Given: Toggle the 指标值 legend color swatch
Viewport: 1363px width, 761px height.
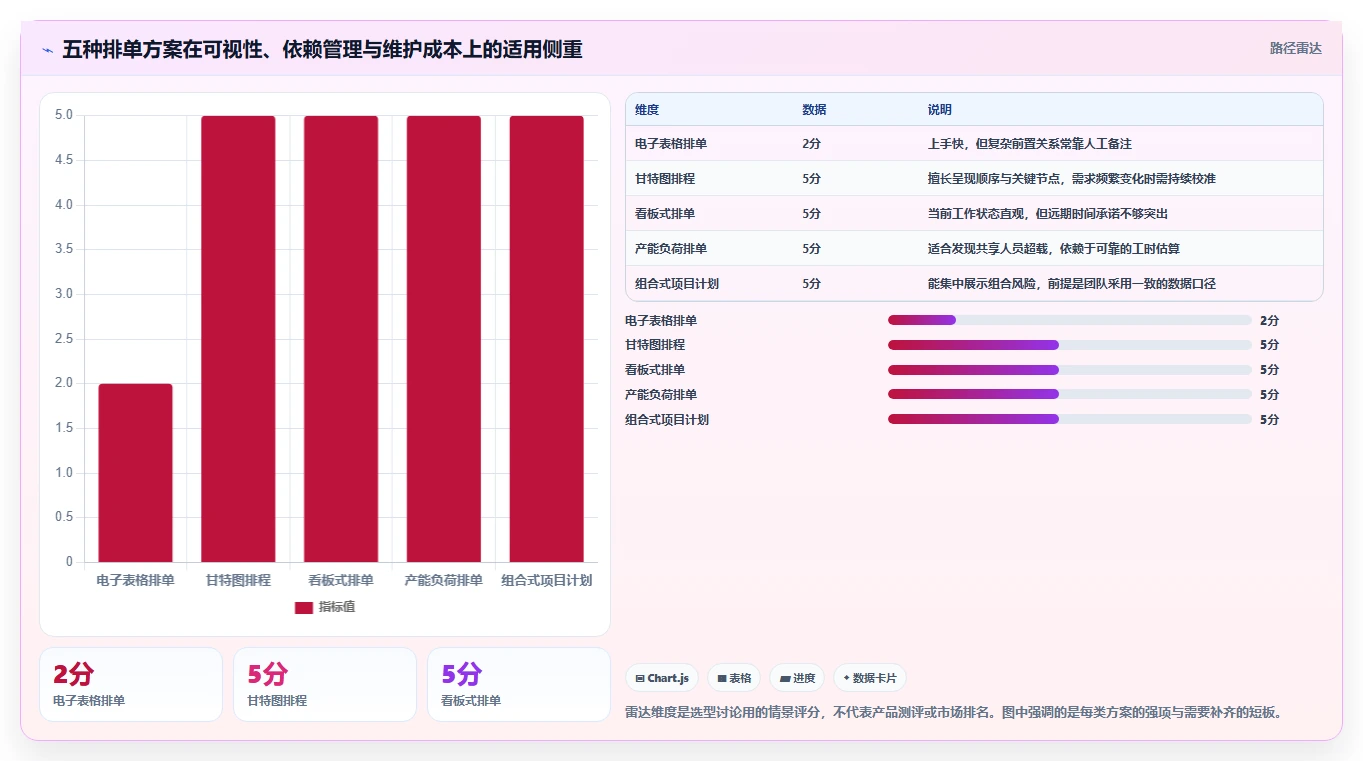Looking at the screenshot, I should [x=304, y=607].
